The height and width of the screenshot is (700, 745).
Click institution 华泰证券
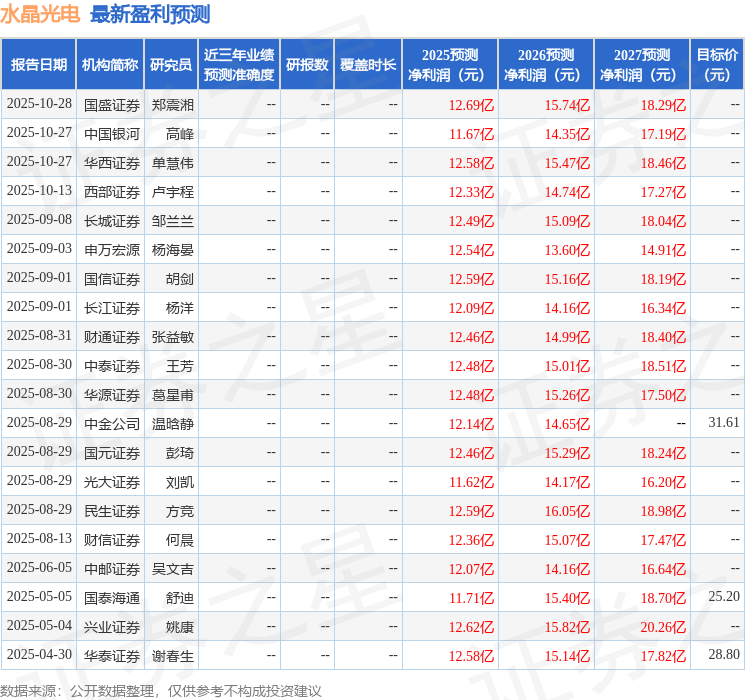point(112,656)
